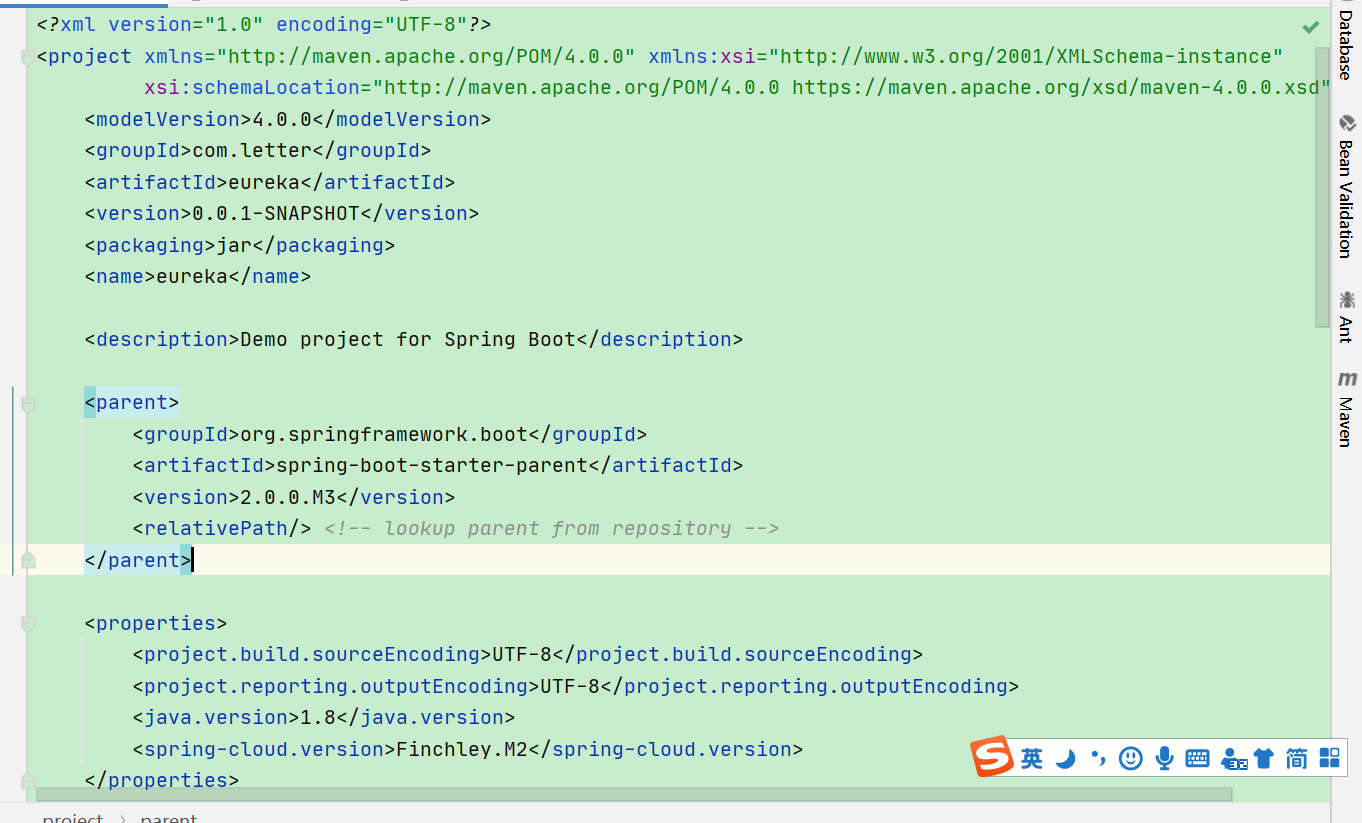Toggle half/full width moon icon
Image resolution: width=1362 pixels, height=823 pixels.
(1066, 759)
